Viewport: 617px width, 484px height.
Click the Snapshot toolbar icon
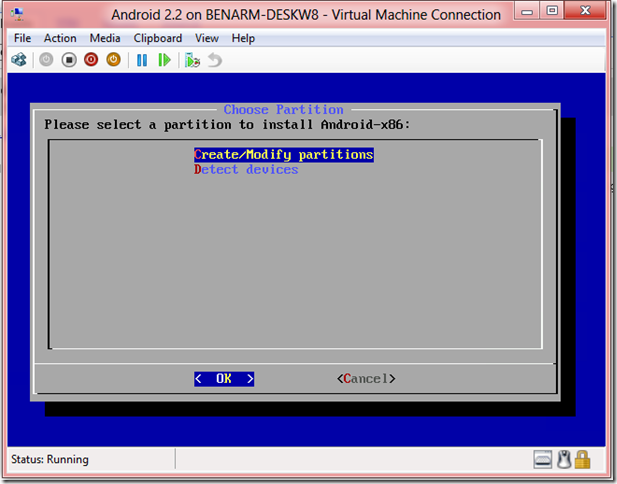tap(191, 60)
